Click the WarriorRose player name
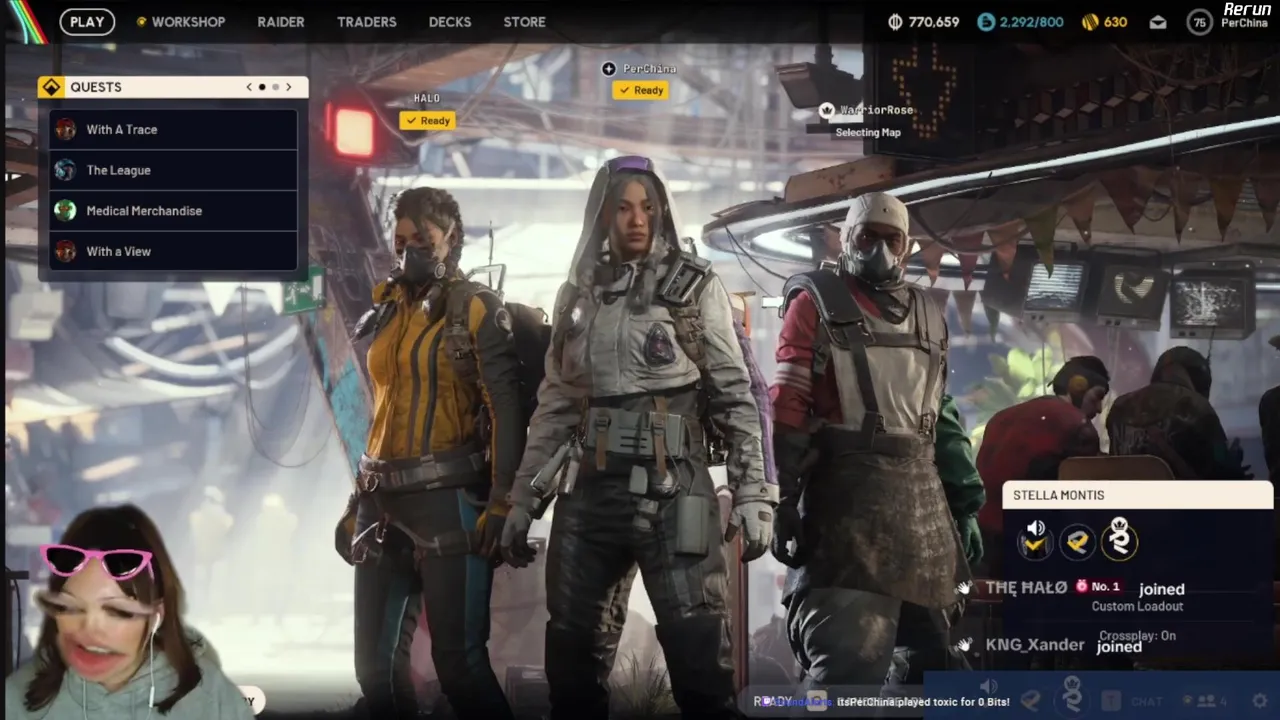The image size is (1280, 720). [876, 110]
